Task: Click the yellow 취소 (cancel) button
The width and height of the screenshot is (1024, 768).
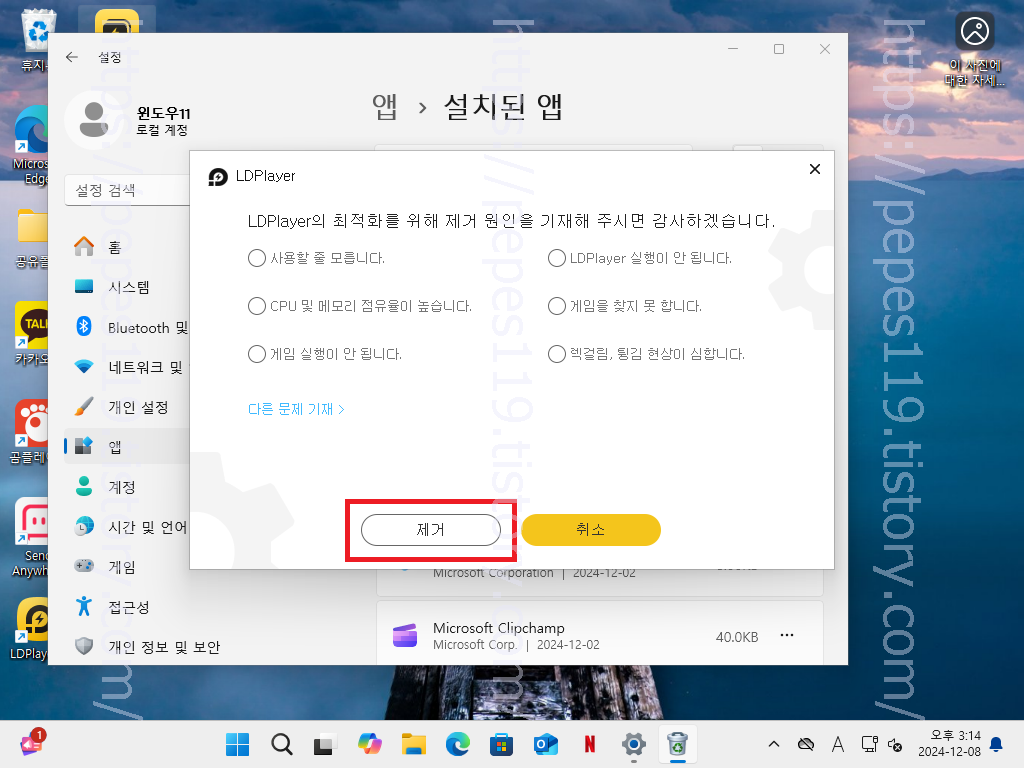Action: click(590, 530)
